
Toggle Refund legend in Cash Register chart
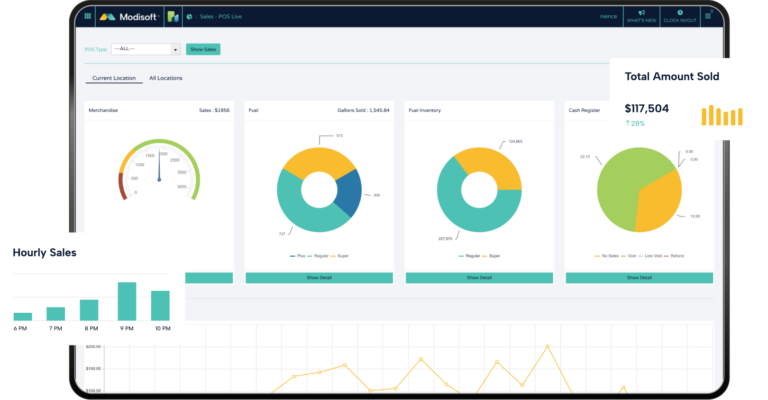(x=671, y=256)
